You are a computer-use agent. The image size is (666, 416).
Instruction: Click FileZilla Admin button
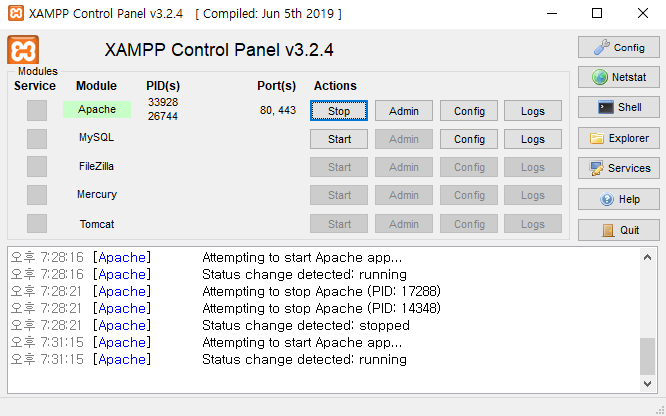pos(404,167)
